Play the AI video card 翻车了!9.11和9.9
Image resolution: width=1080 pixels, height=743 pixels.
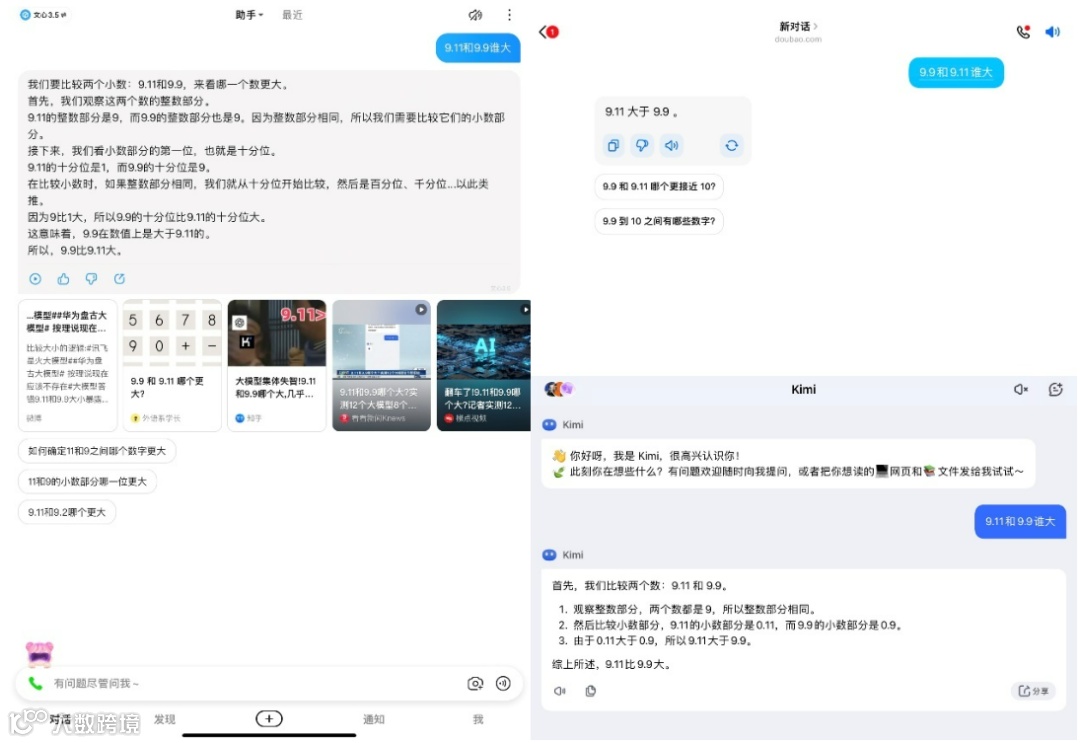484,366
